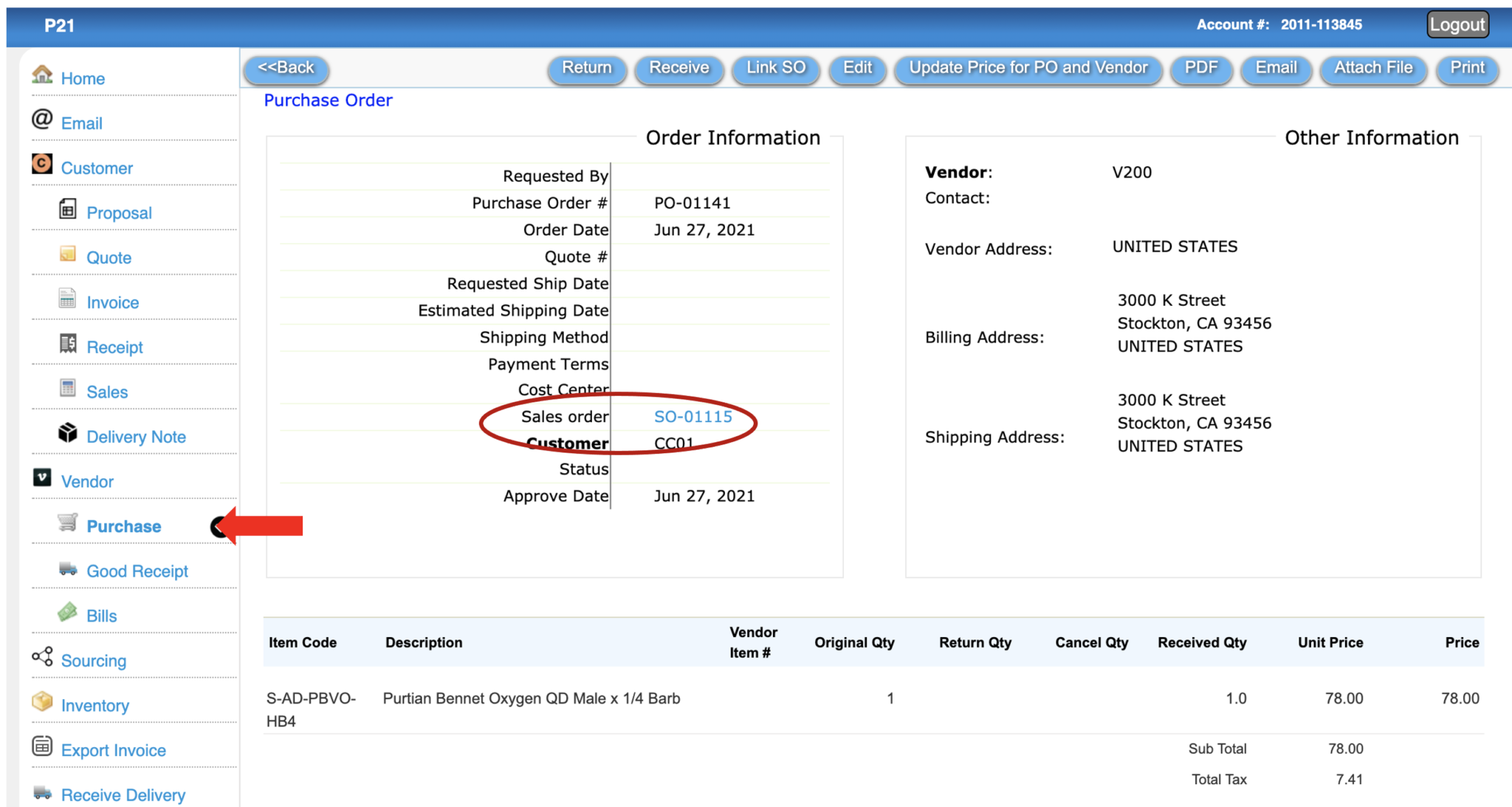Open the Home menu link

[x=83, y=78]
